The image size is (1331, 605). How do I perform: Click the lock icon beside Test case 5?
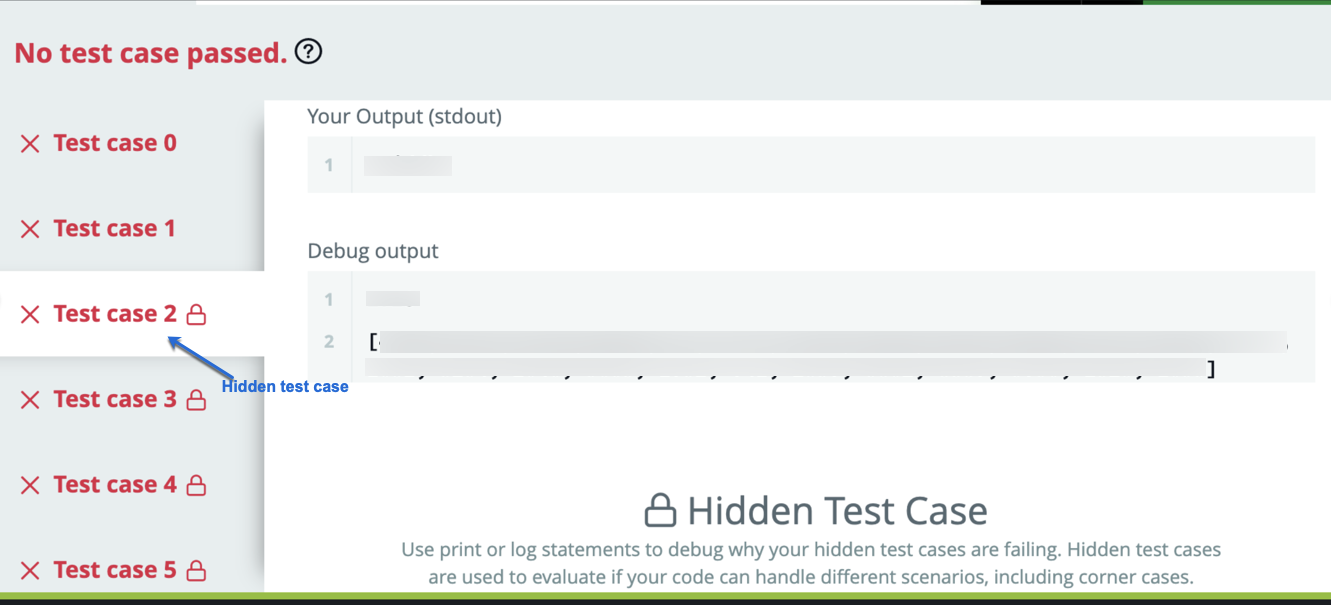tap(197, 570)
